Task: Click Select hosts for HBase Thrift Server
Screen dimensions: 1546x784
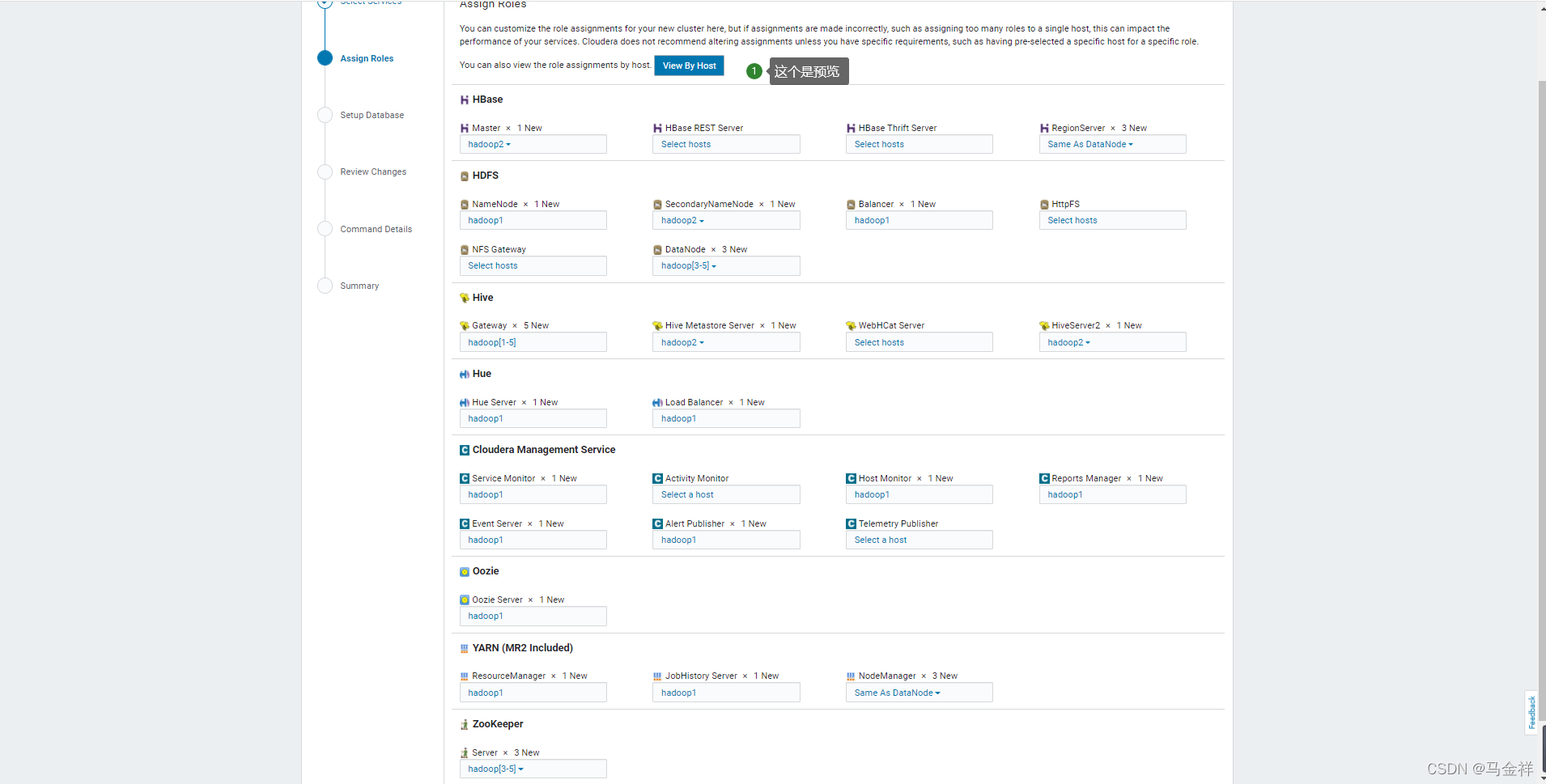Action: (920, 144)
